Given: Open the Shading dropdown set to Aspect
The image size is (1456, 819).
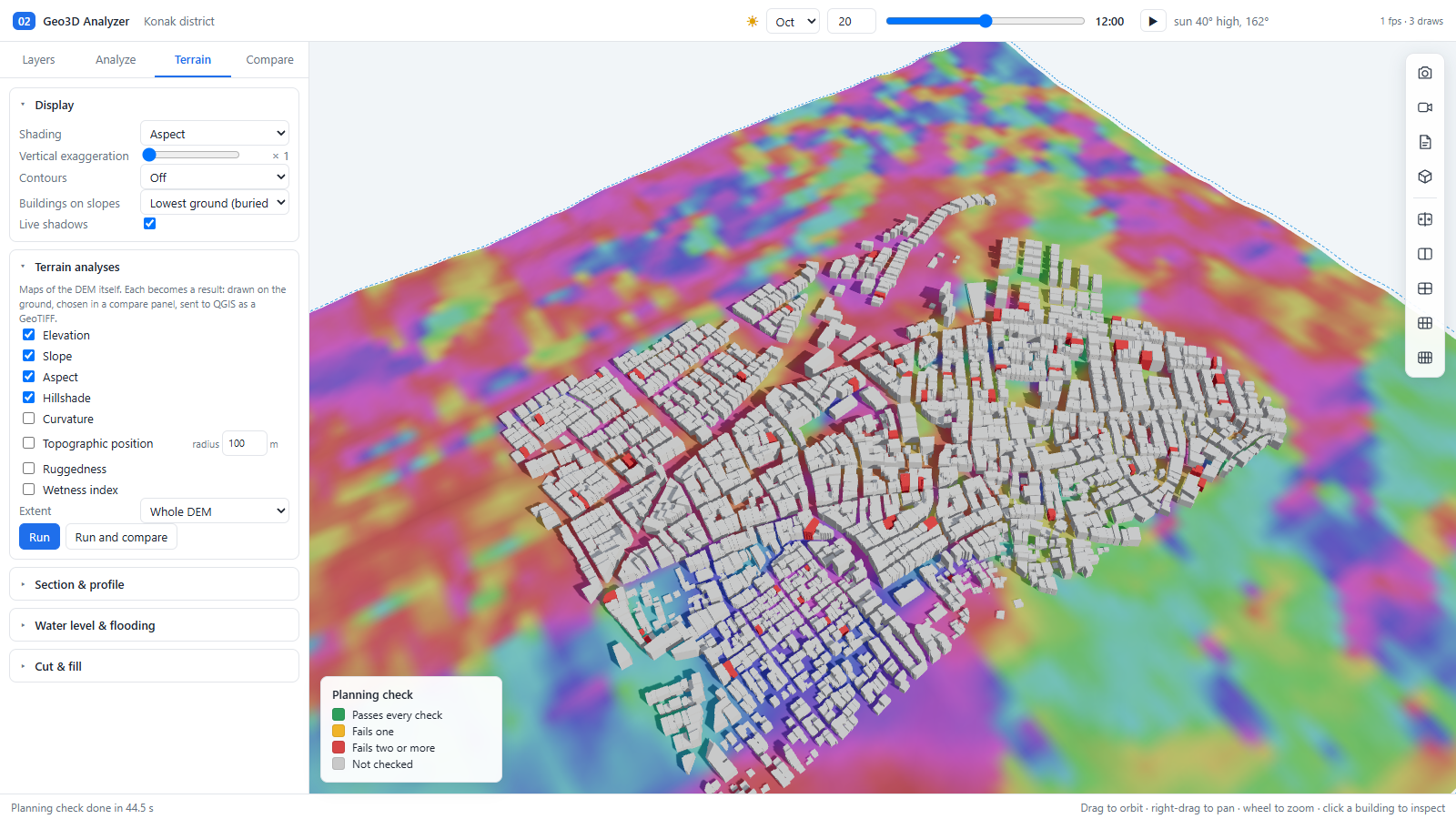Looking at the screenshot, I should (215, 134).
